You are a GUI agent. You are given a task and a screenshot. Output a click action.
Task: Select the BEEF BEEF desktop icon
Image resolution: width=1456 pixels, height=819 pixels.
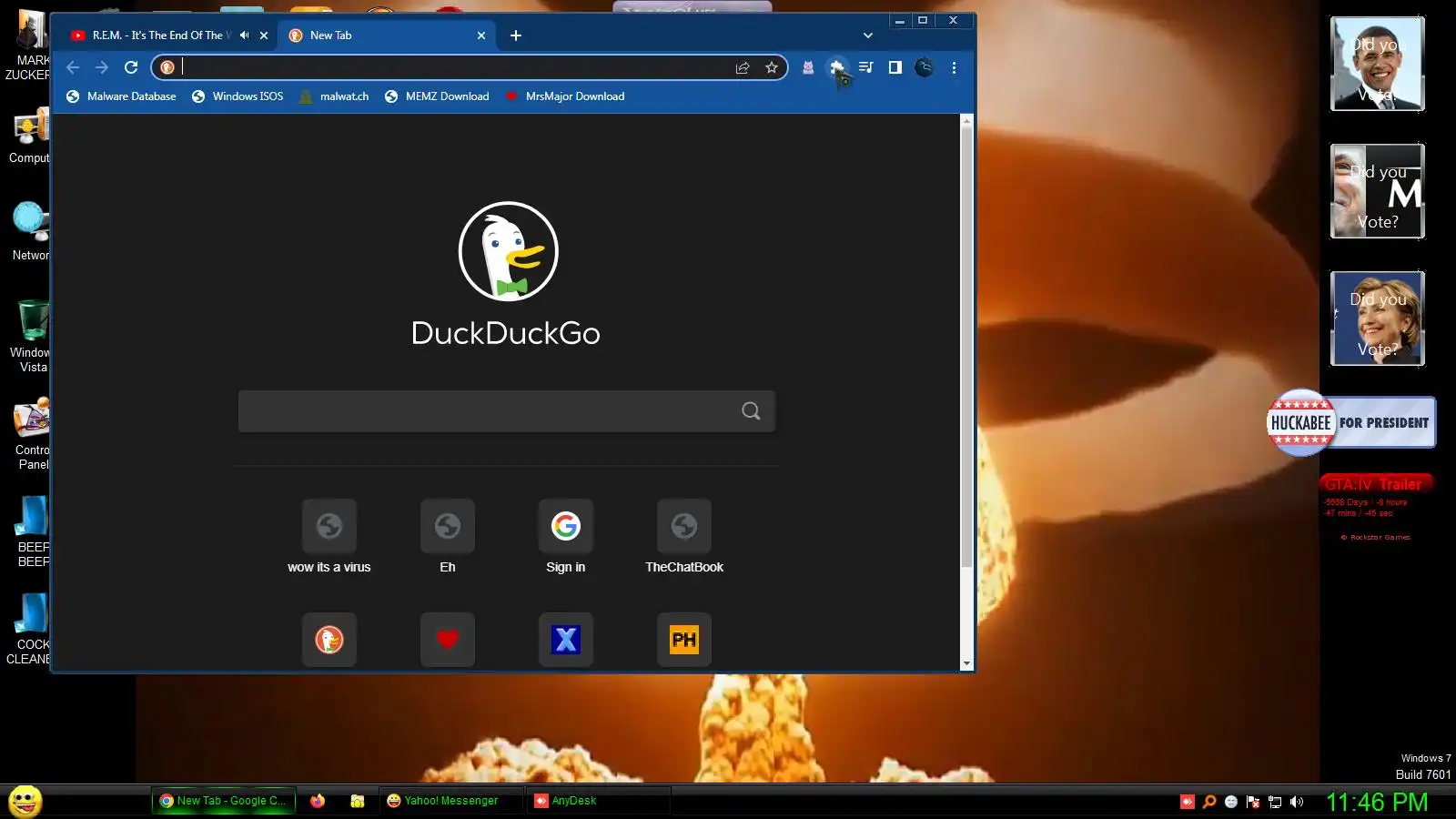(32, 532)
